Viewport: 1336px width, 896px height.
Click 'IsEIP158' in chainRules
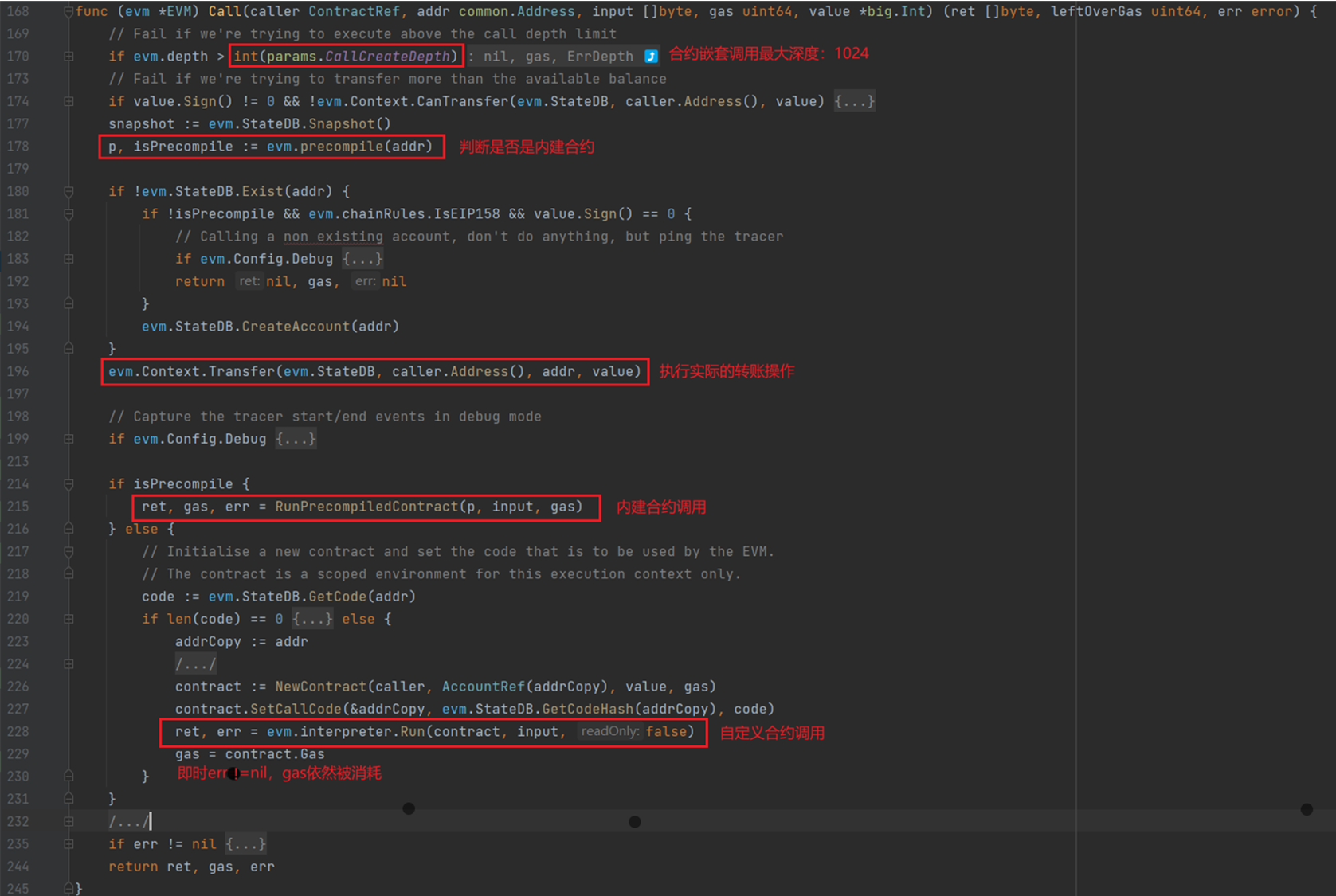point(467,213)
